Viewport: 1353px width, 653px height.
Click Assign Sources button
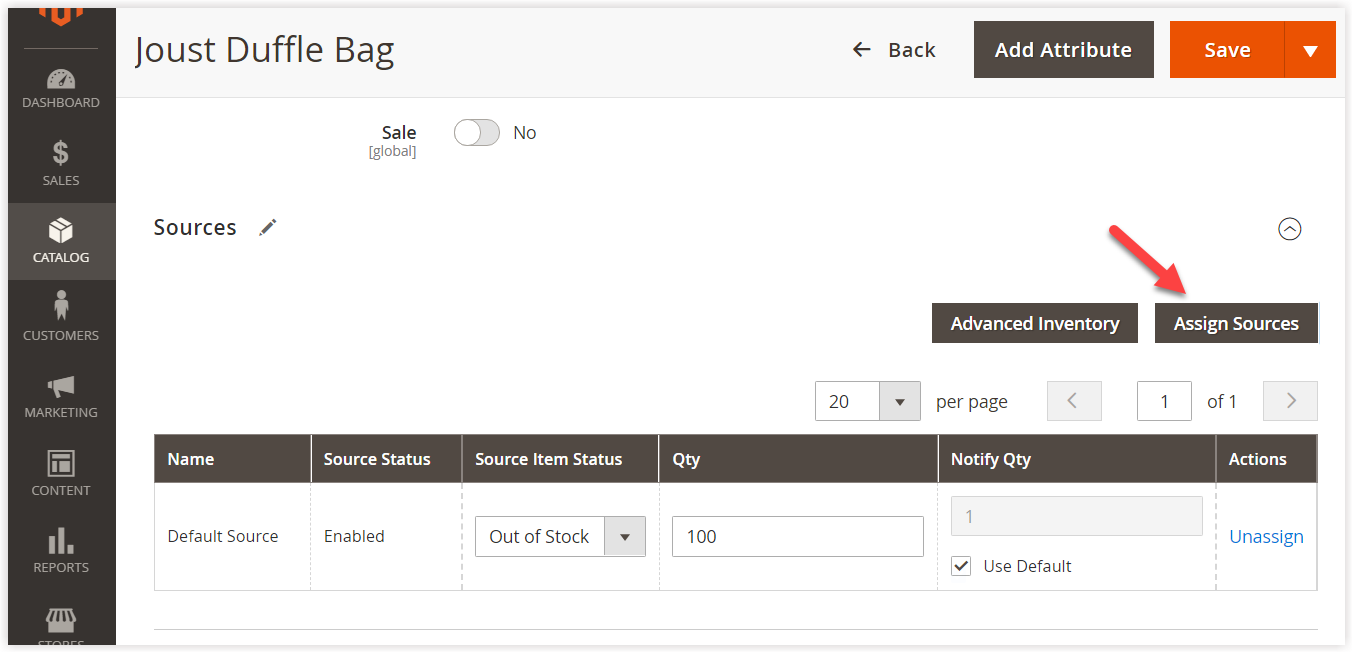click(1236, 323)
